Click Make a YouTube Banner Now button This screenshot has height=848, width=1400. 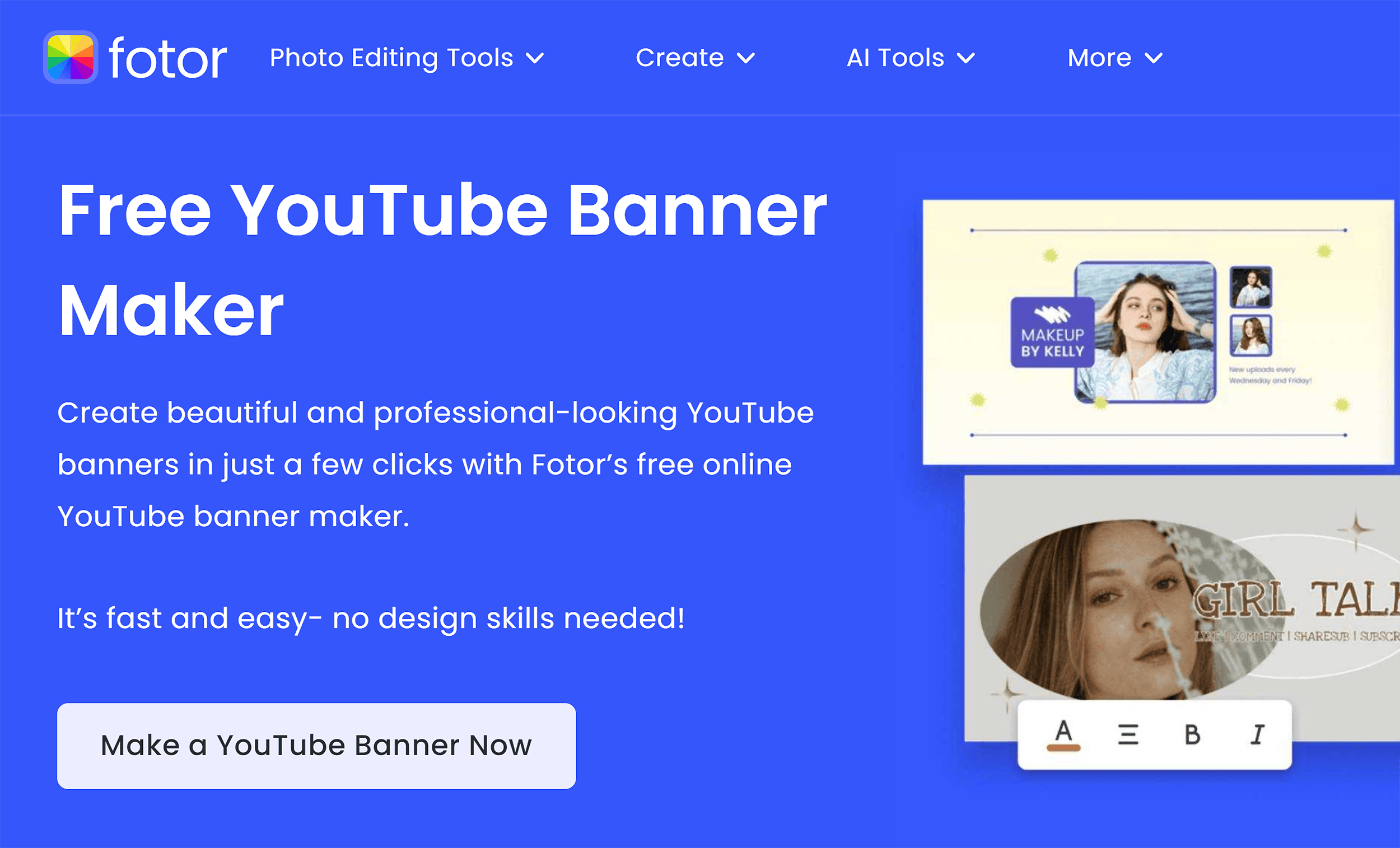[x=316, y=746]
